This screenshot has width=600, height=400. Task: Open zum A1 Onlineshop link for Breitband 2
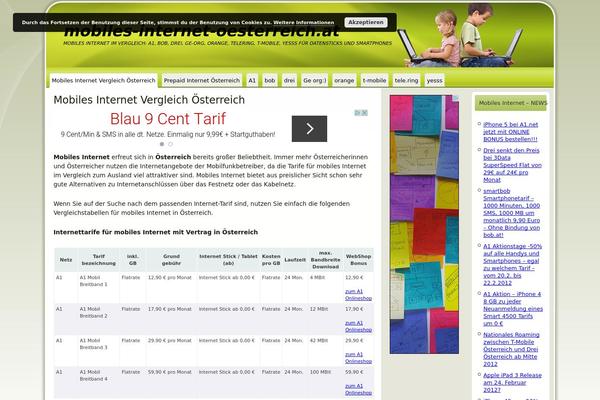pyautogui.click(x=358, y=326)
